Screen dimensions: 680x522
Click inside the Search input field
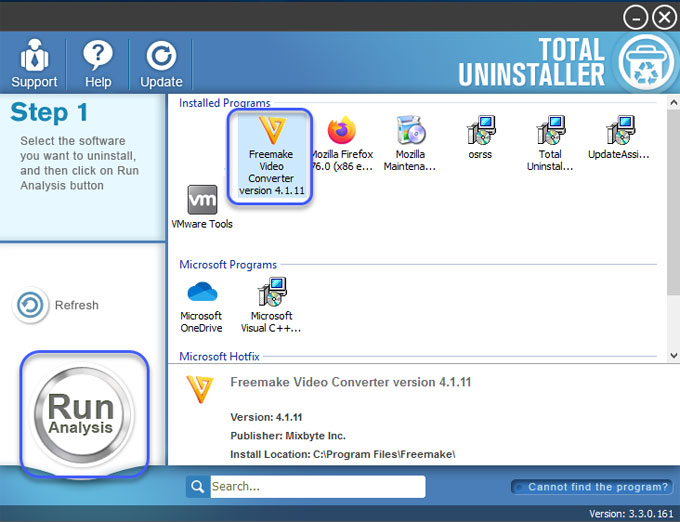coord(316,487)
